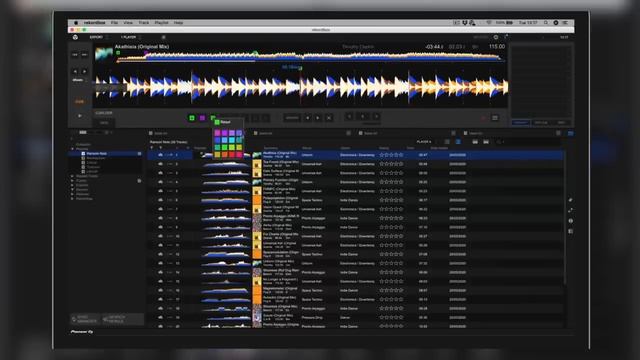Toggle the sub-browser icon on right sidebar
640x360 pixels.
tap(570, 231)
